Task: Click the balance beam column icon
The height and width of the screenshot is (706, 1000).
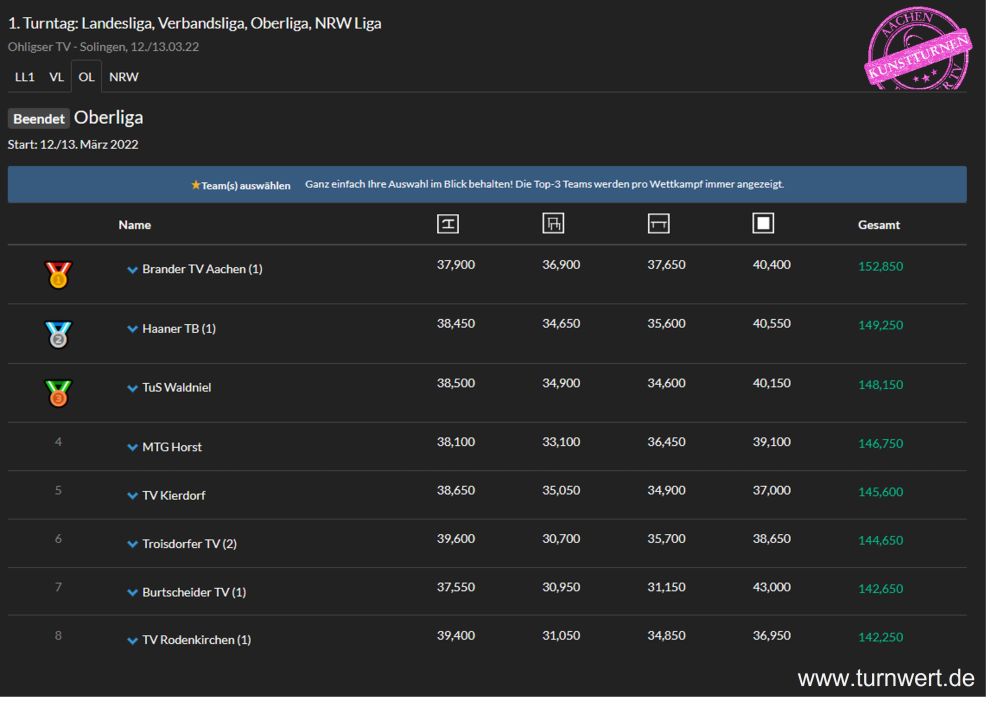Action: [658, 225]
